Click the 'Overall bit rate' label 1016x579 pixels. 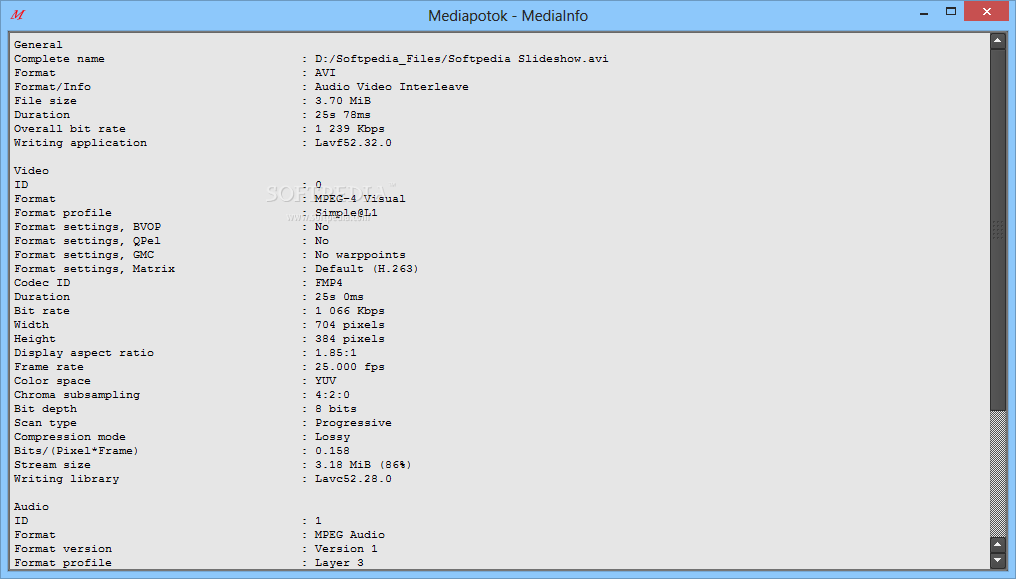(70, 129)
